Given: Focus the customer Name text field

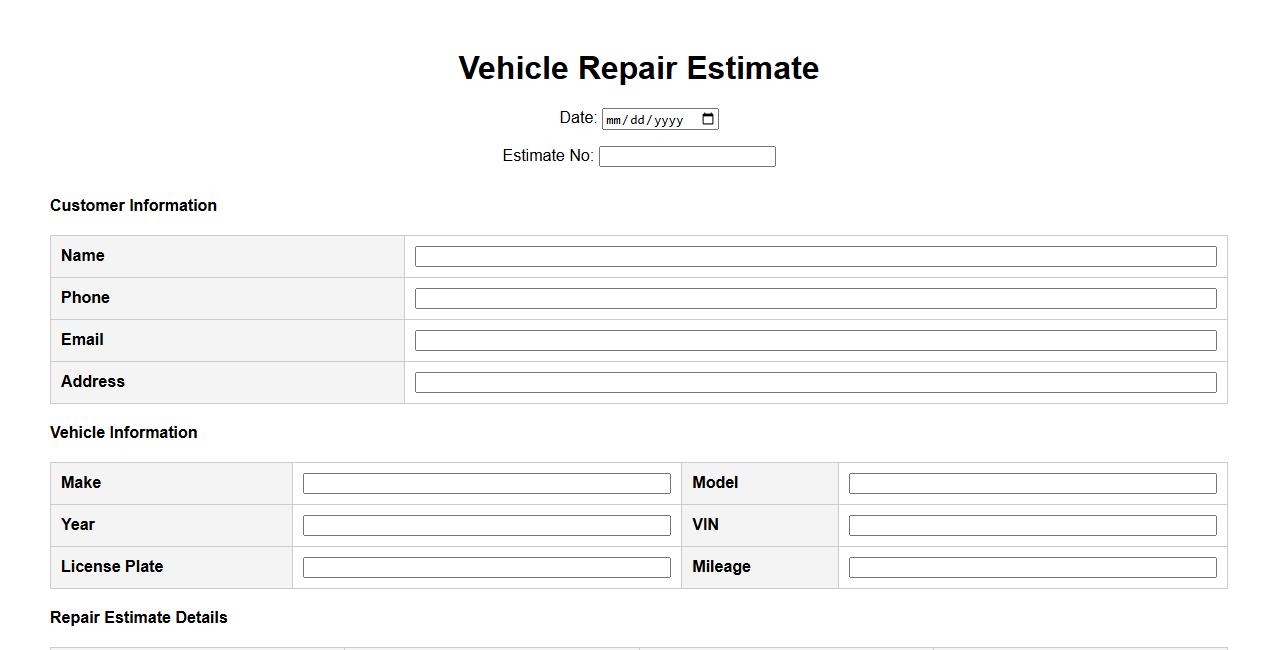Looking at the screenshot, I should coord(815,257).
